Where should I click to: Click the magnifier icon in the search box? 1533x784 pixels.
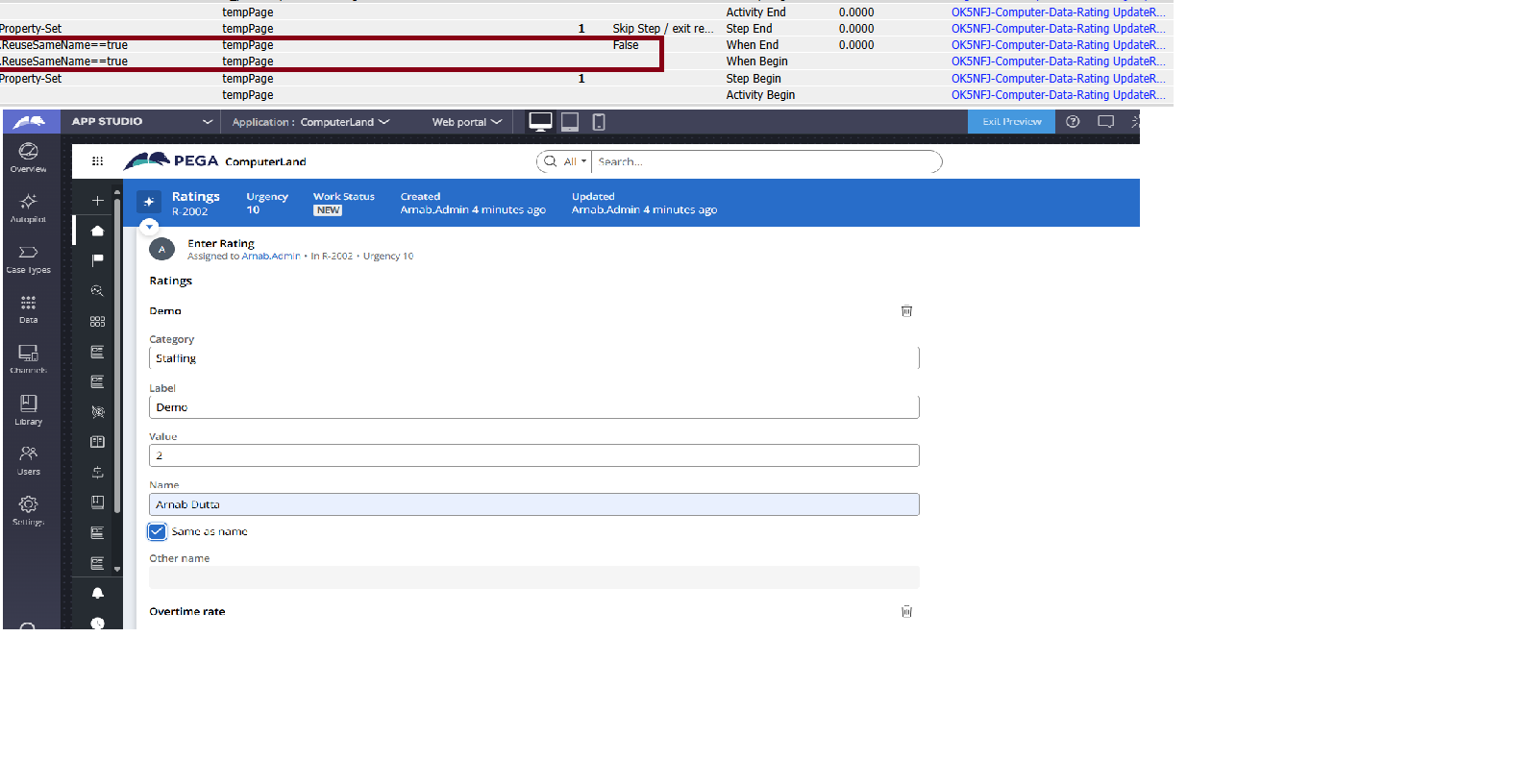coord(551,161)
